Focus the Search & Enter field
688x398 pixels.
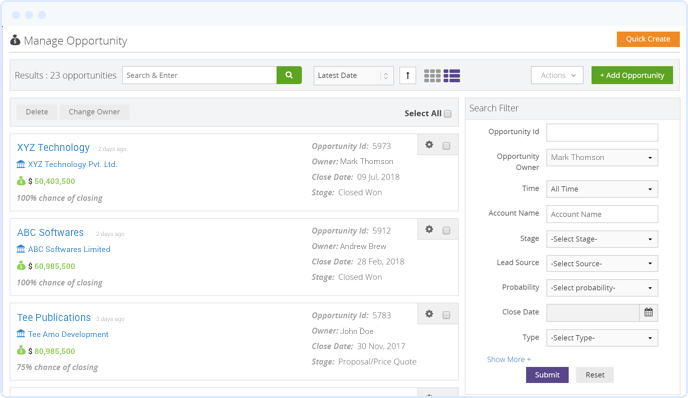[200, 75]
